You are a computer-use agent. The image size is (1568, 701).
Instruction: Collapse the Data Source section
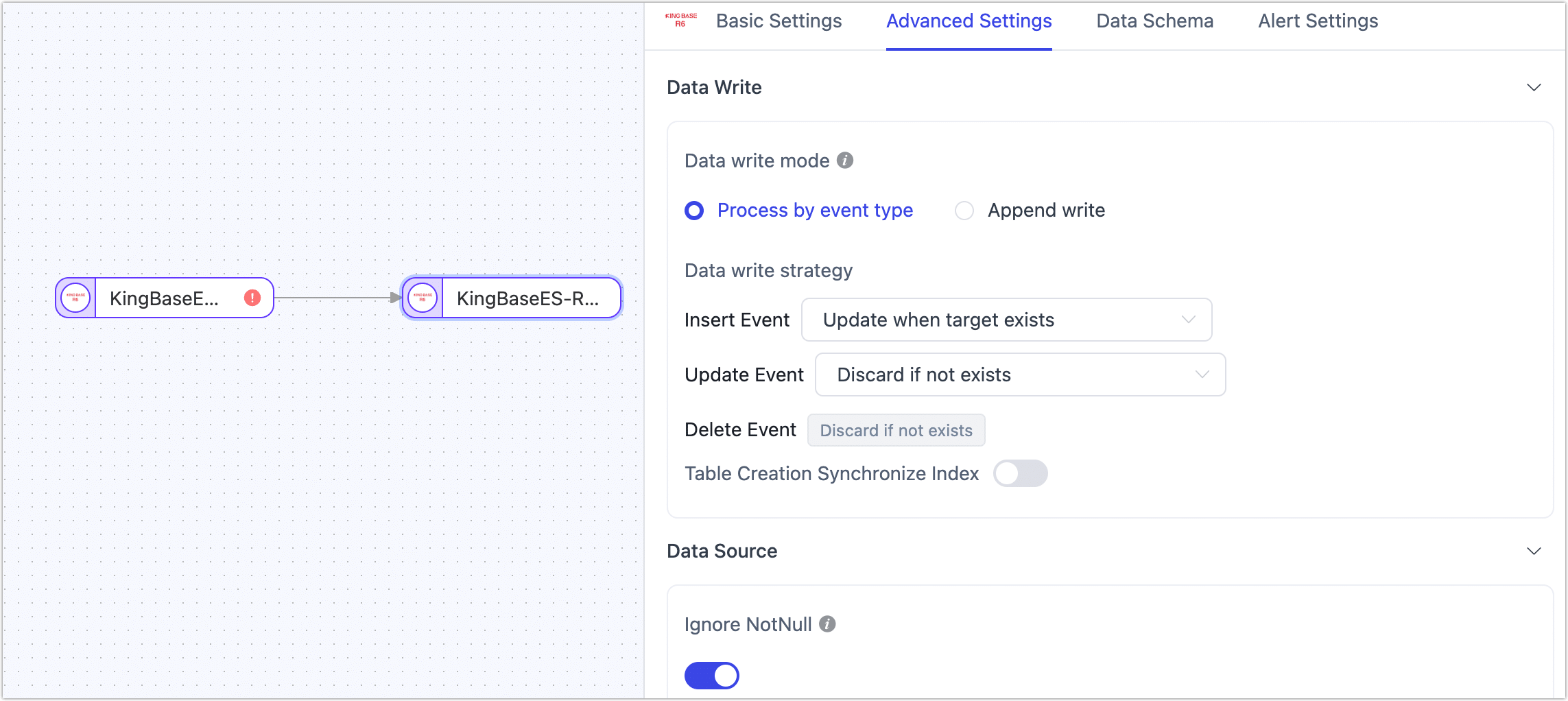[1534, 551]
